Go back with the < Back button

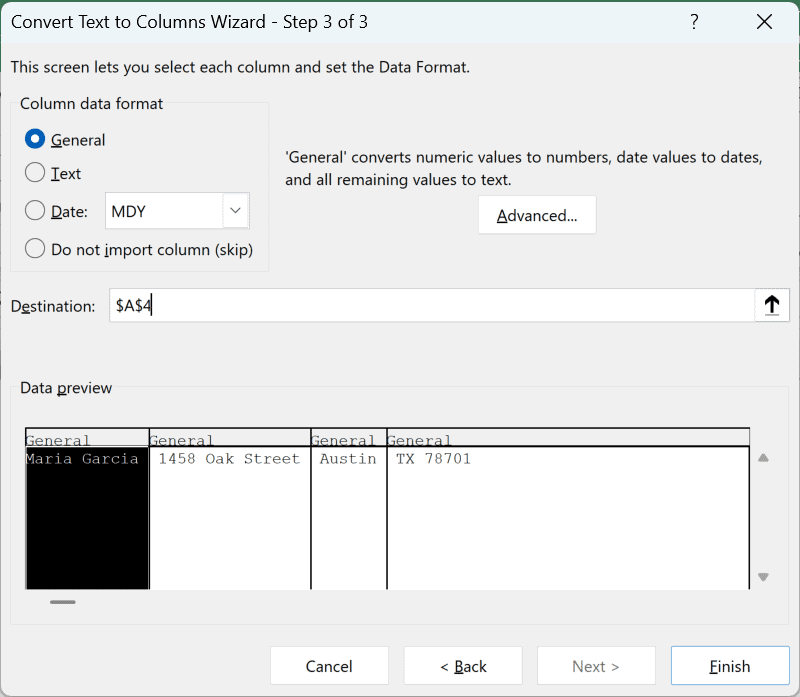tap(463, 666)
